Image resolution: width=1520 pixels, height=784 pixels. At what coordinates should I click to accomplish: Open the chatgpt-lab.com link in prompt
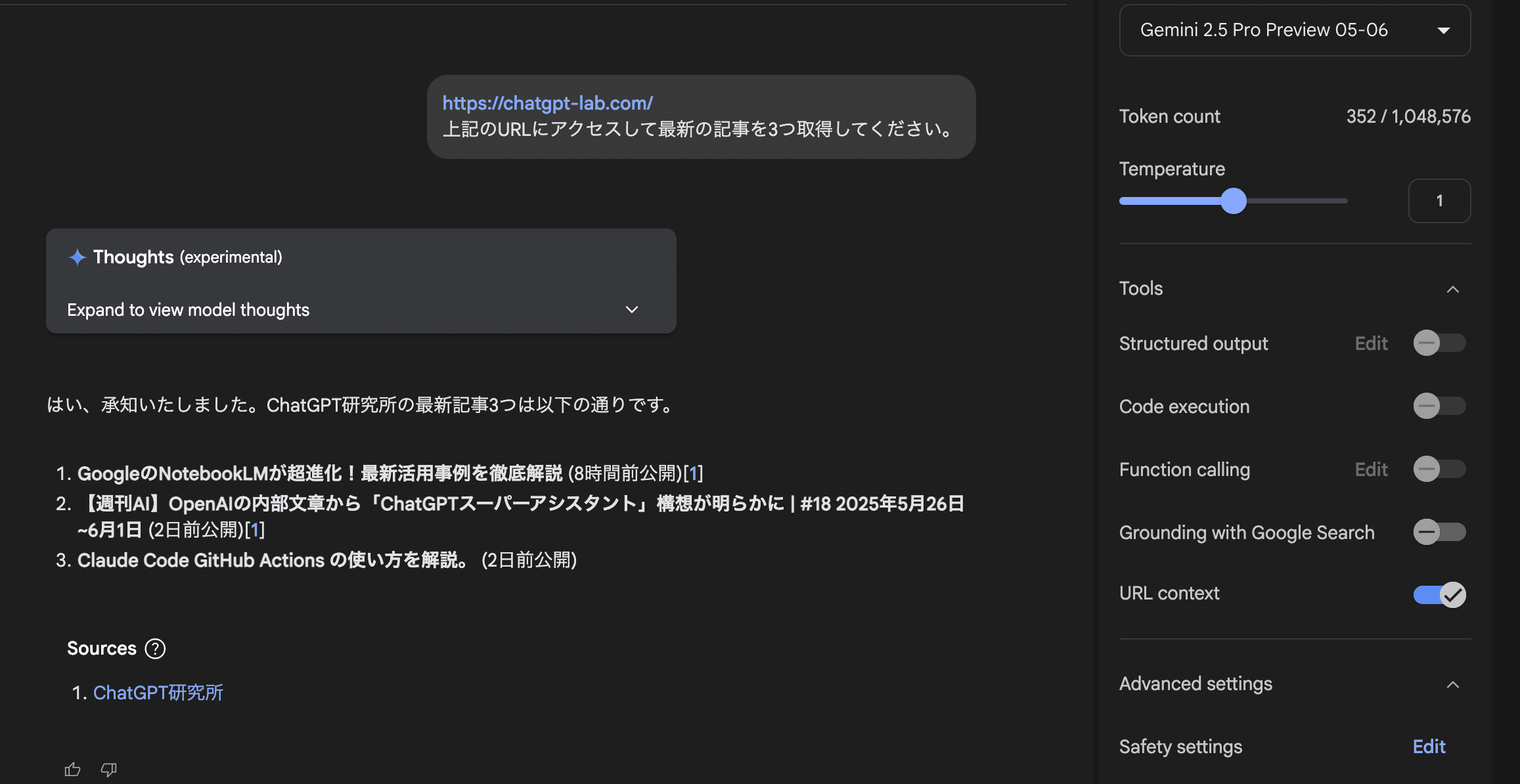(x=547, y=103)
